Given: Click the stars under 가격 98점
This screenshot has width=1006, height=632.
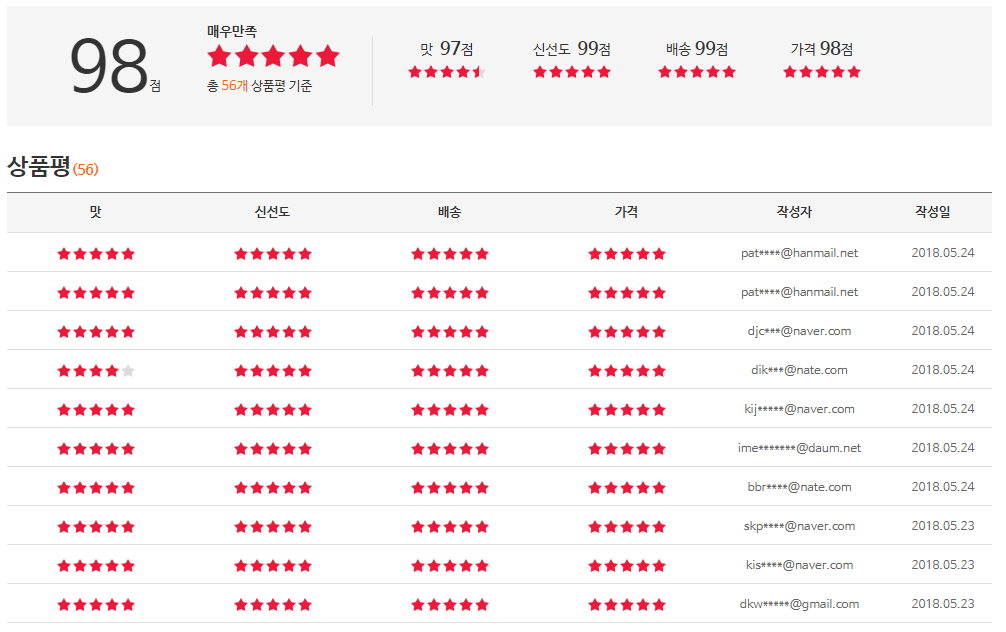Looking at the screenshot, I should click(x=821, y=72).
